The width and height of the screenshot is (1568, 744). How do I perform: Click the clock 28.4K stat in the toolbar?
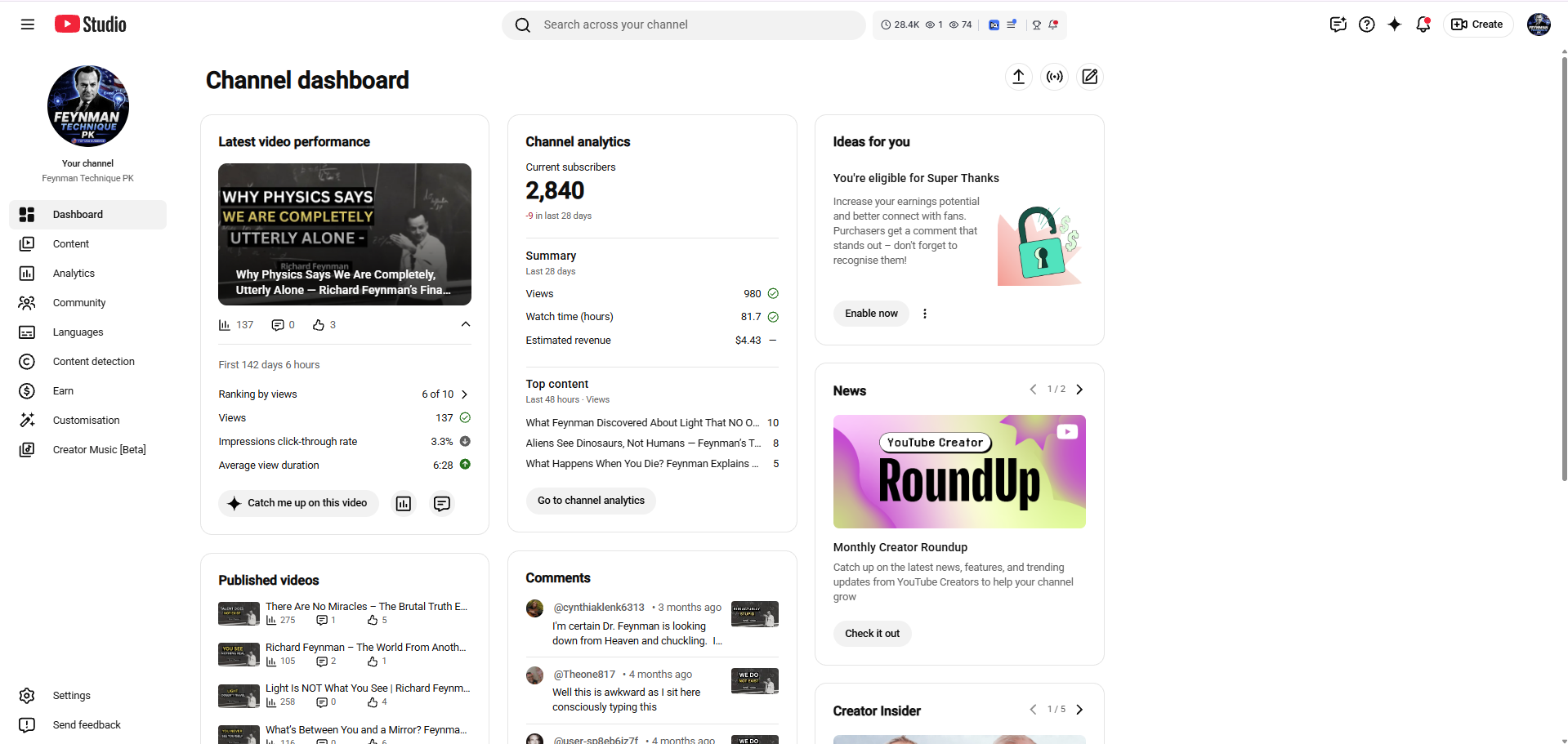900,25
